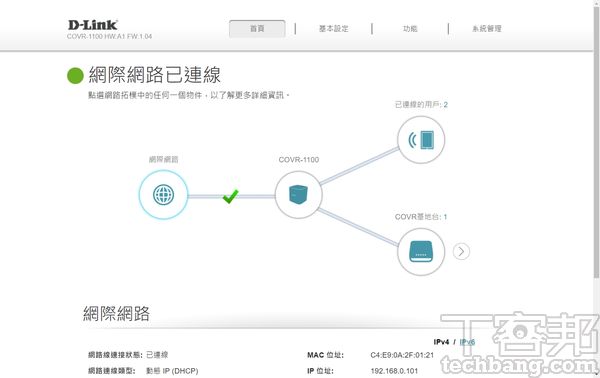Click the COVR-1100 label above router
This screenshot has height=378, width=600.
298,160
